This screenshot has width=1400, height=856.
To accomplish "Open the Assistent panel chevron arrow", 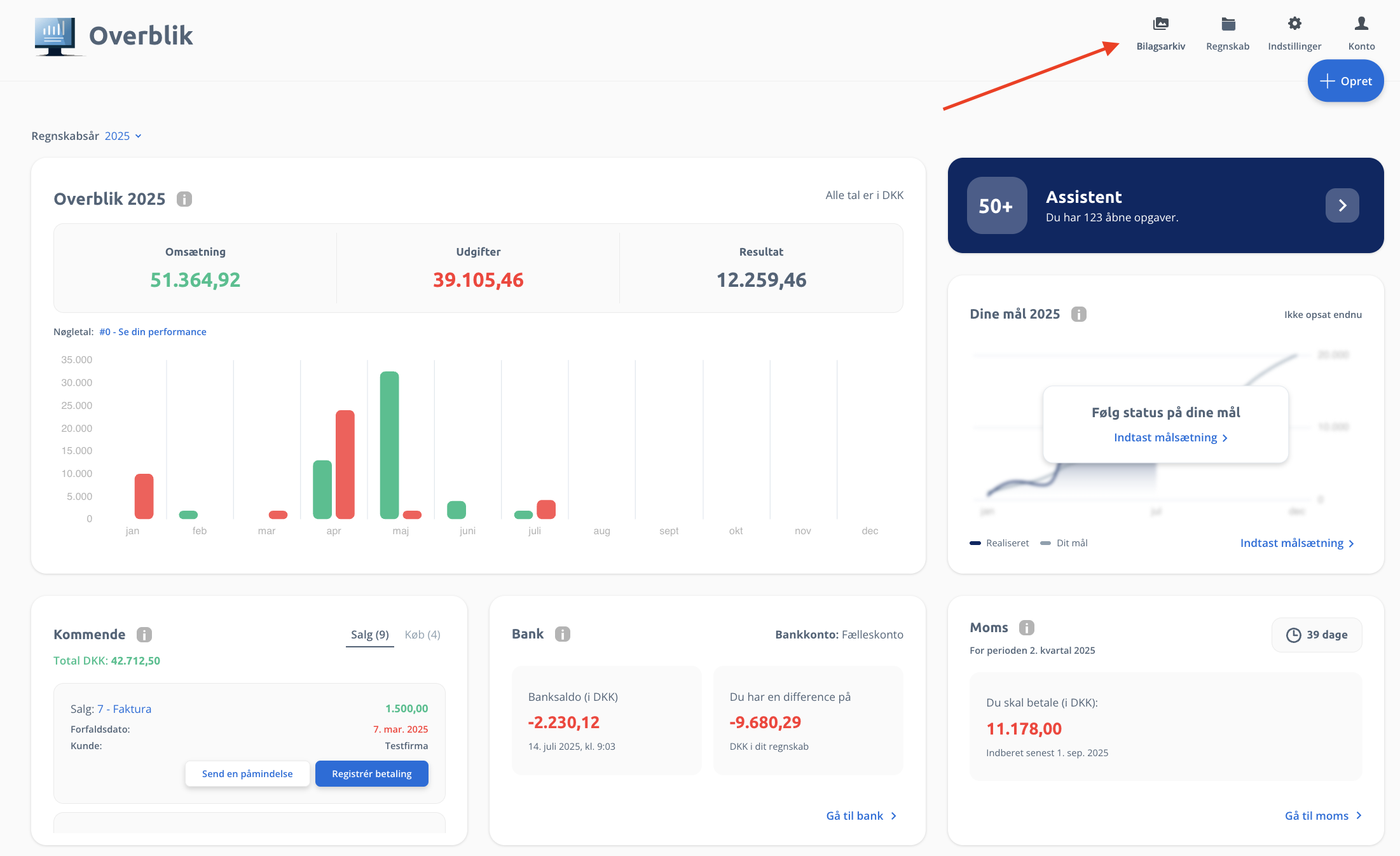I will pos(1342,205).
